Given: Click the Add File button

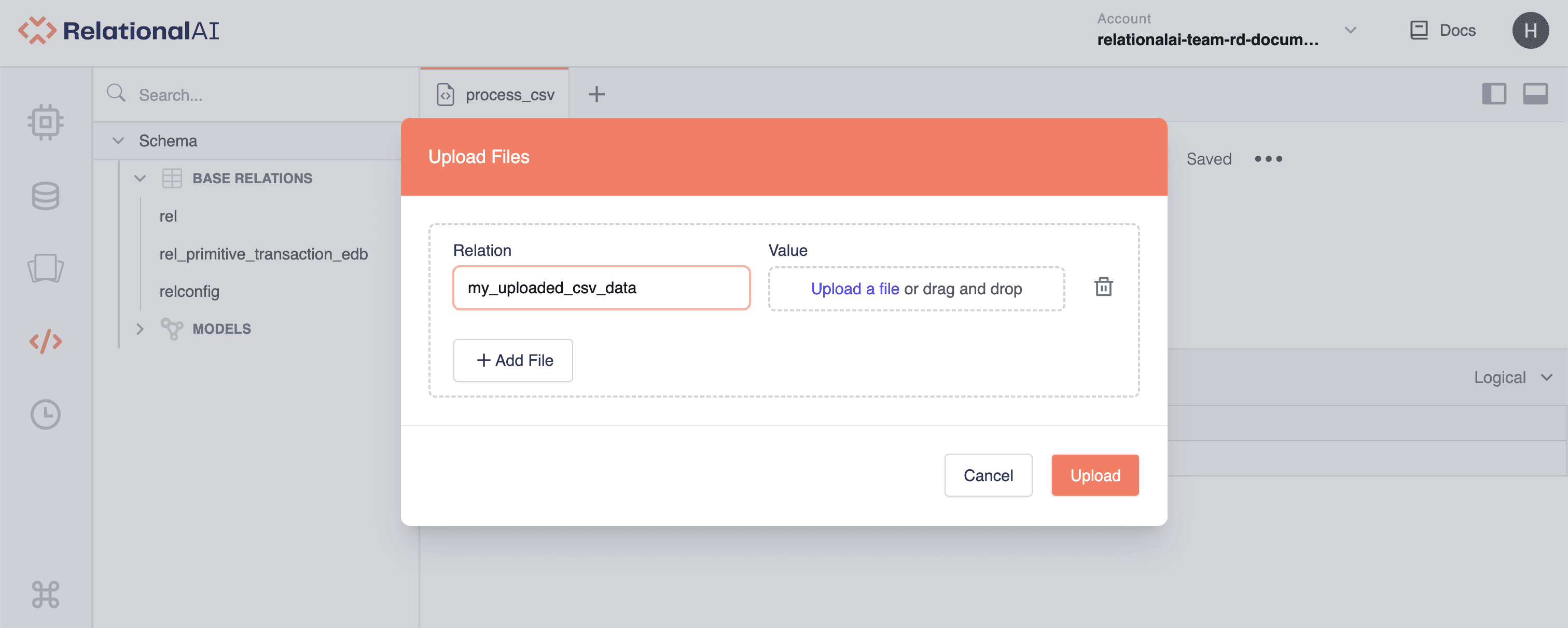Looking at the screenshot, I should tap(513, 361).
